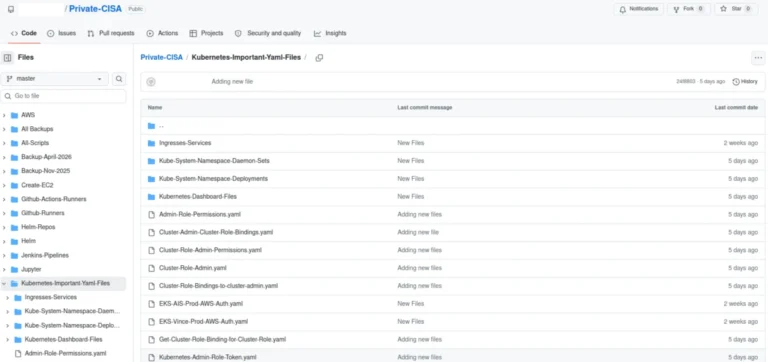Click author avatar in latest commit bar
768x362 pixels.
151,82
